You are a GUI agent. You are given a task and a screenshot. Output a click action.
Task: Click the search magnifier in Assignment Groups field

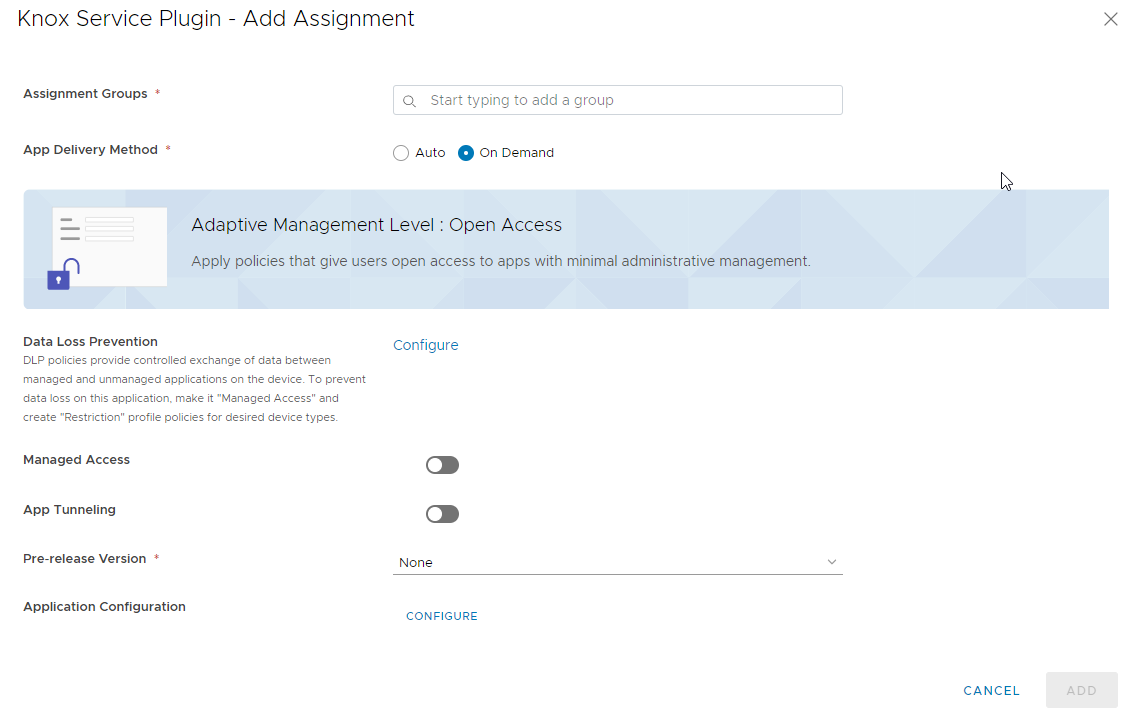409,101
